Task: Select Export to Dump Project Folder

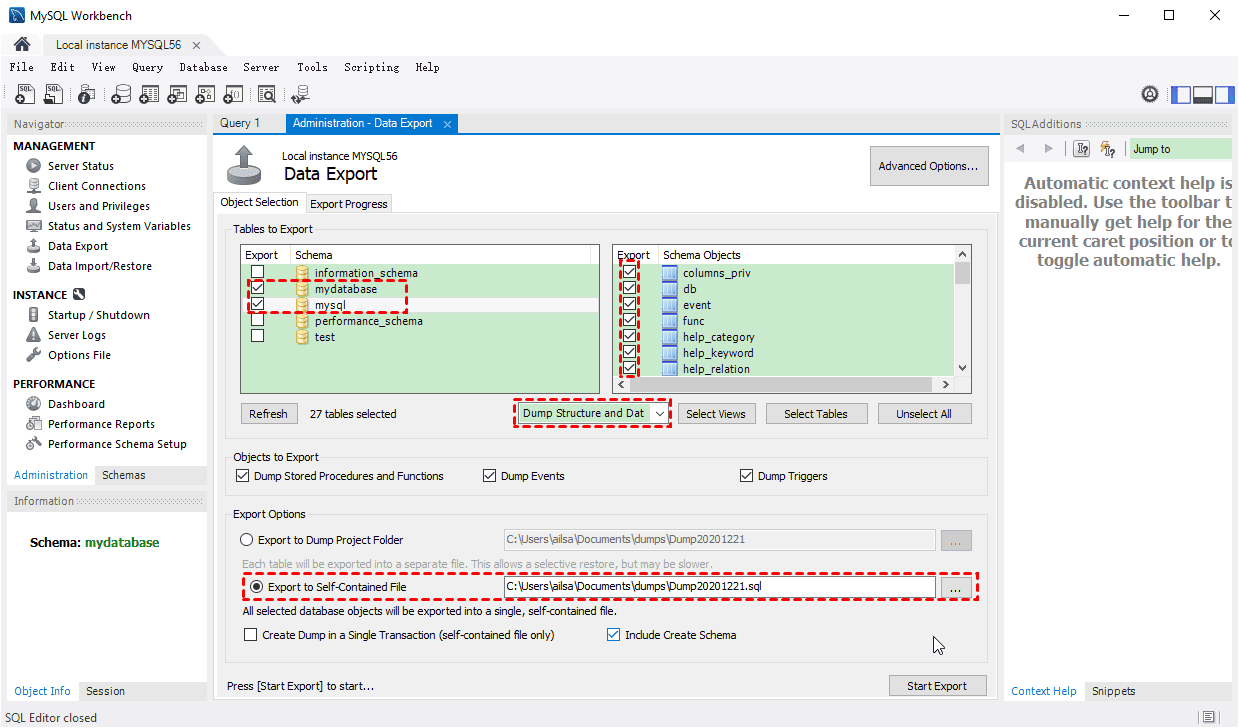Action: pyautogui.click(x=247, y=540)
